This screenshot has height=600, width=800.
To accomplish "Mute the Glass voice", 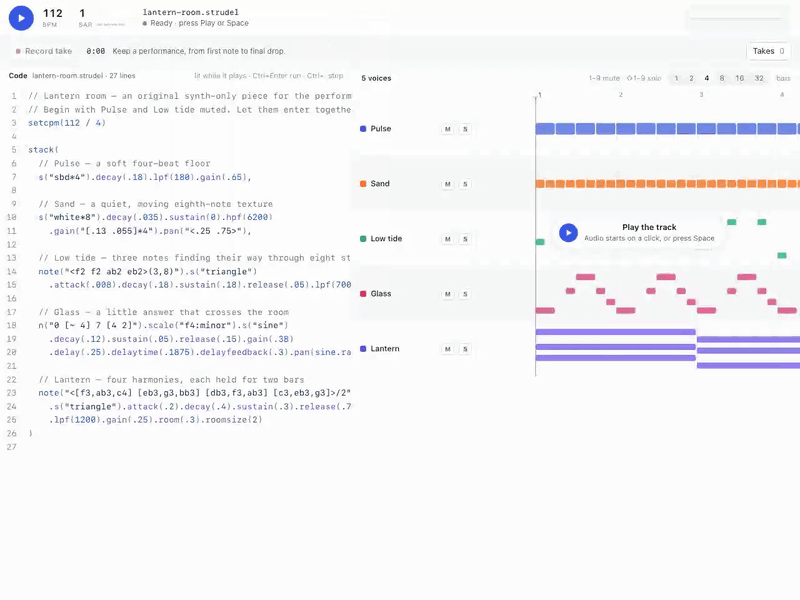I will [x=447, y=294].
